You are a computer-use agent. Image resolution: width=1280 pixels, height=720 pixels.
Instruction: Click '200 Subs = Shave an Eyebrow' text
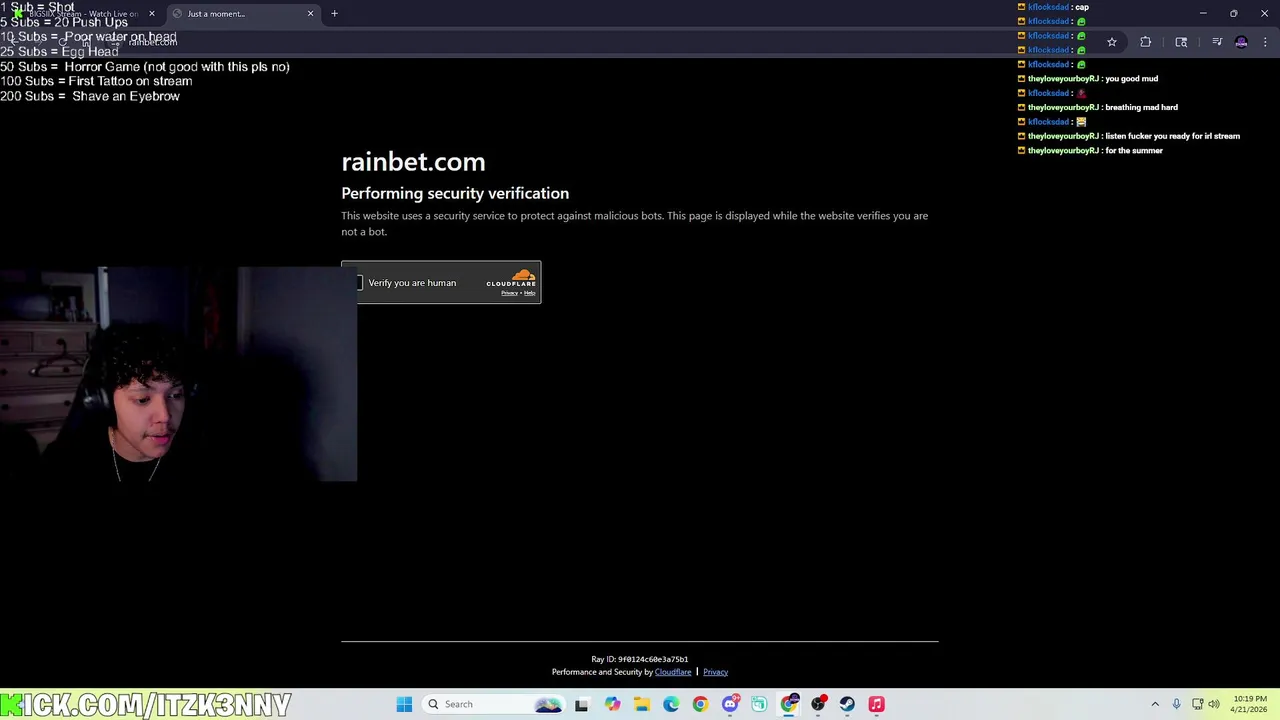click(90, 96)
